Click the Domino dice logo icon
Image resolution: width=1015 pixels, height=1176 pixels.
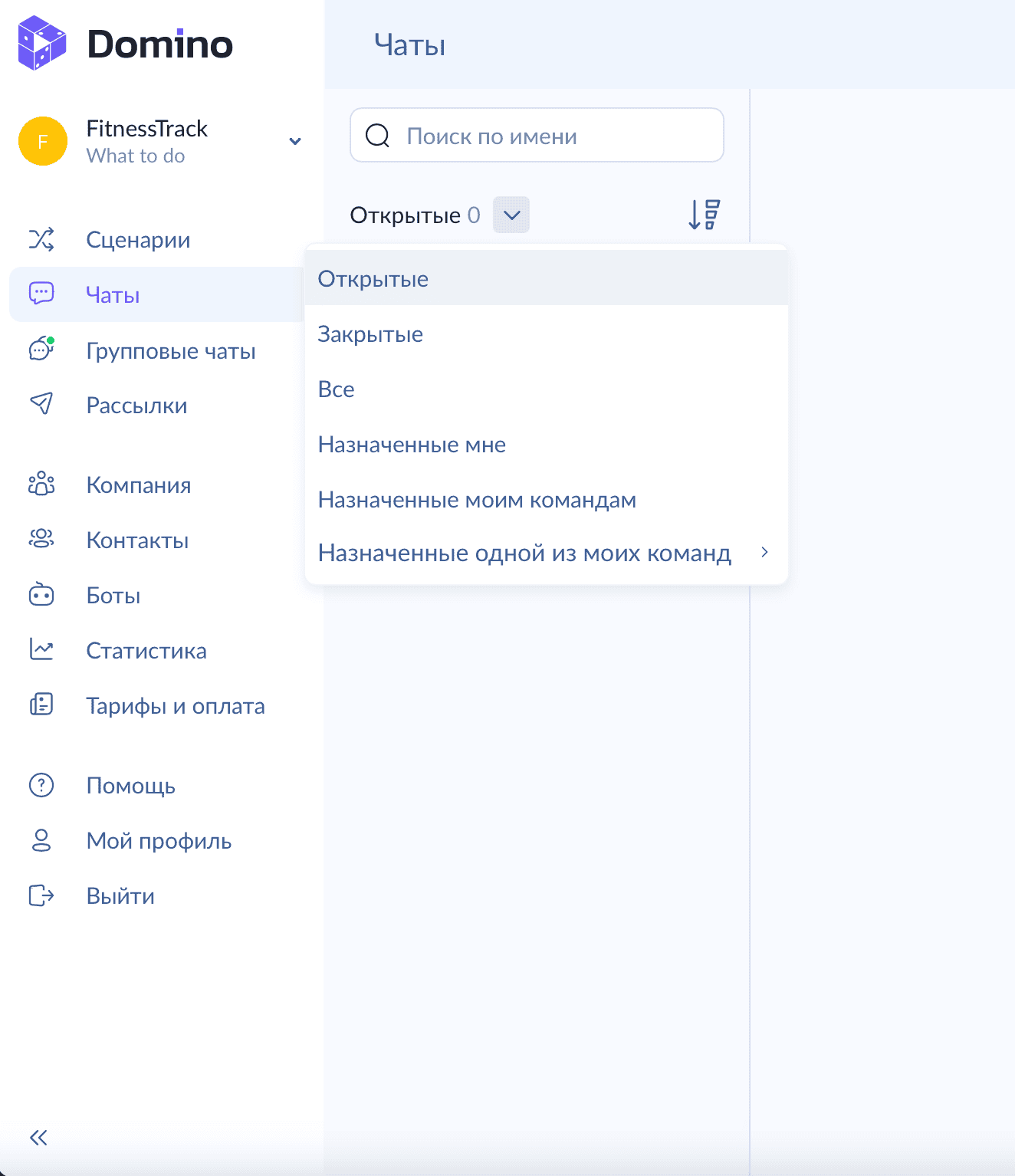[42, 44]
